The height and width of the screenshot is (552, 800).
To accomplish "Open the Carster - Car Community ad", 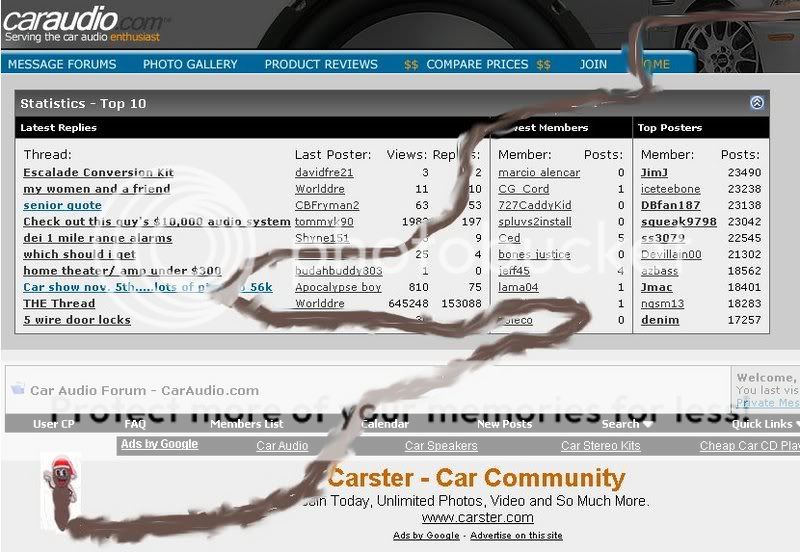I will 476,478.
